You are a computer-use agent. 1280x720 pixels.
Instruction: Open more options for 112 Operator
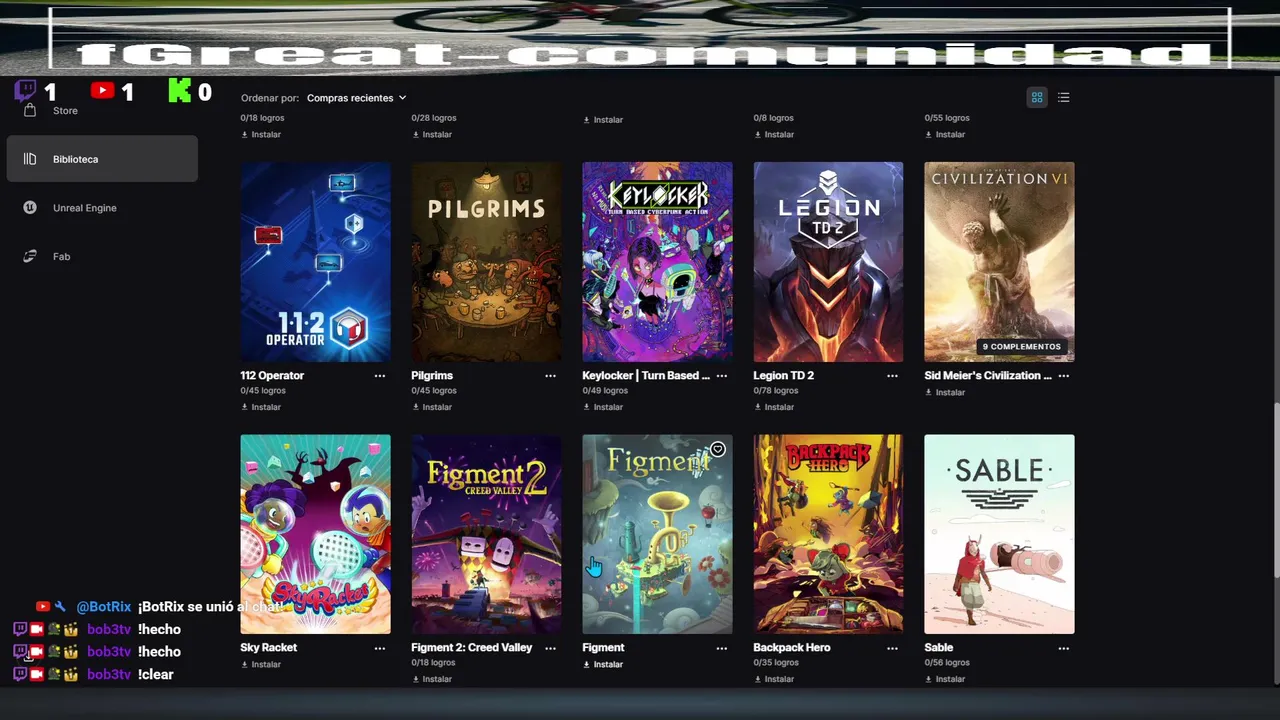coord(380,376)
